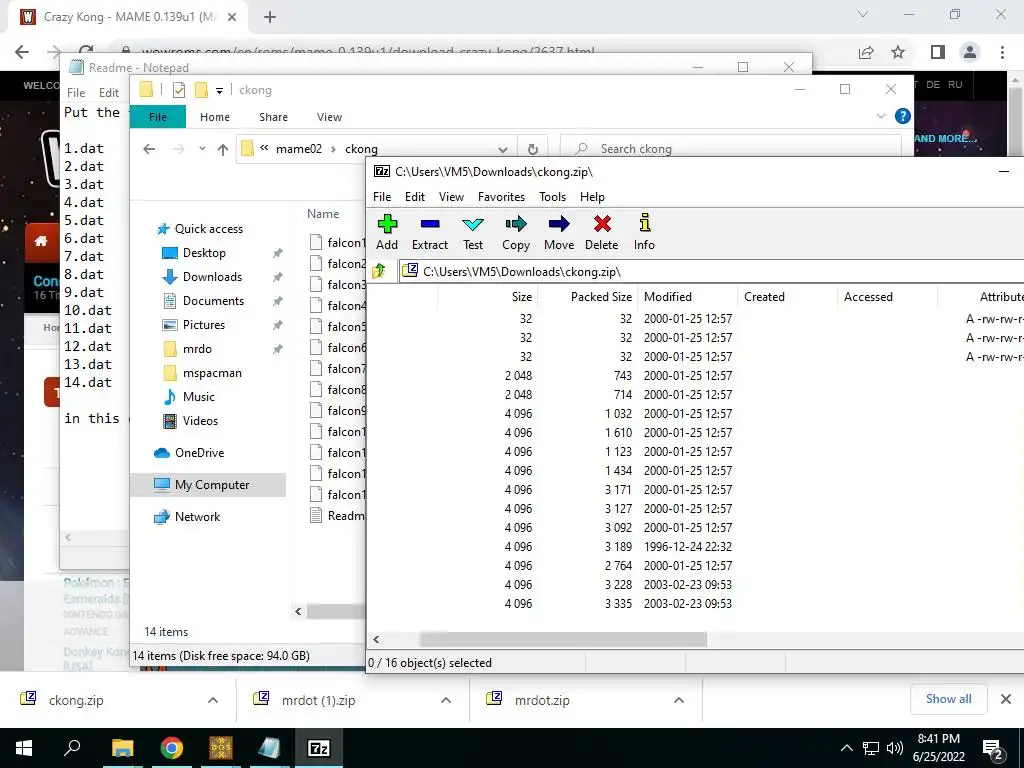The width and height of the screenshot is (1024, 768).
Task: Open the Share ribbon tab in Explorer
Action: (x=273, y=117)
